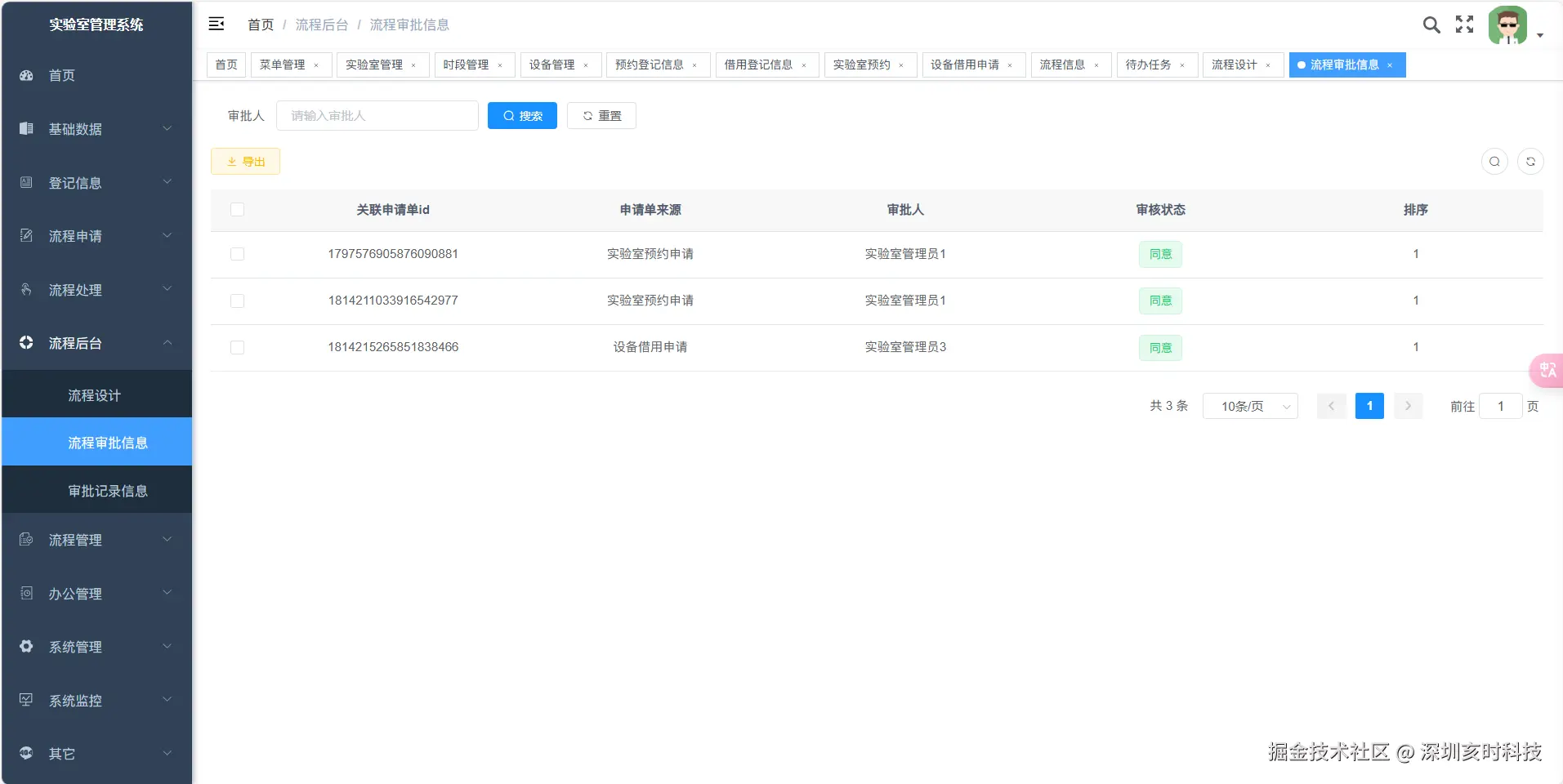Refresh the table with round refresh icon
The image size is (1563, 784).
click(x=1530, y=162)
